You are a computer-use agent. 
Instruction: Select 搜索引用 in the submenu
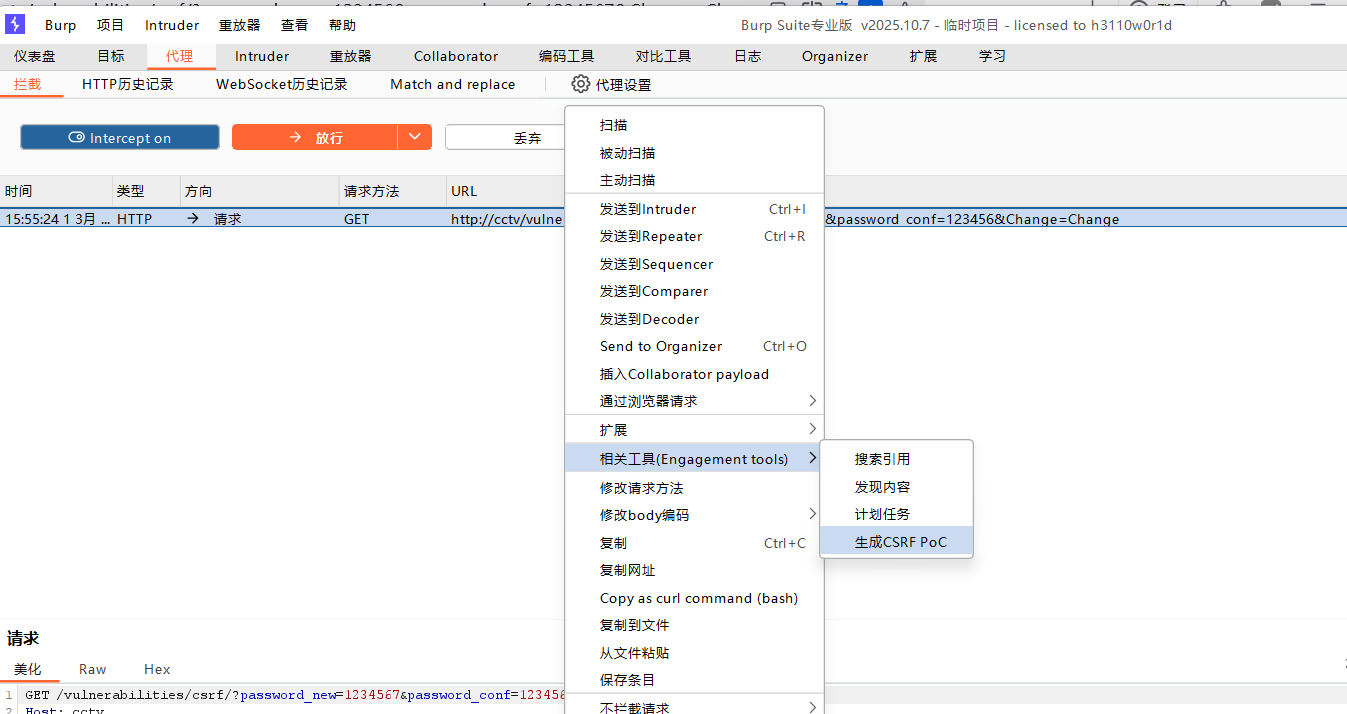896,459
